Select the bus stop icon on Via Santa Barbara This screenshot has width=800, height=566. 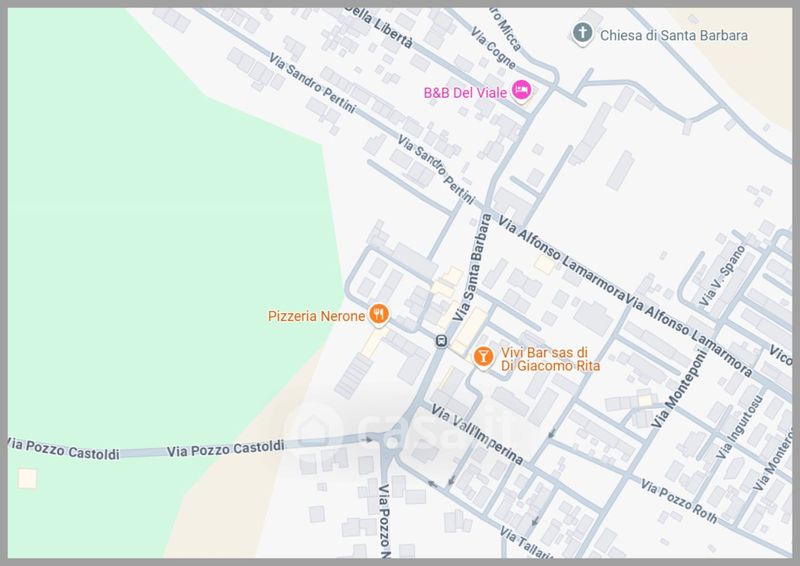tap(440, 342)
